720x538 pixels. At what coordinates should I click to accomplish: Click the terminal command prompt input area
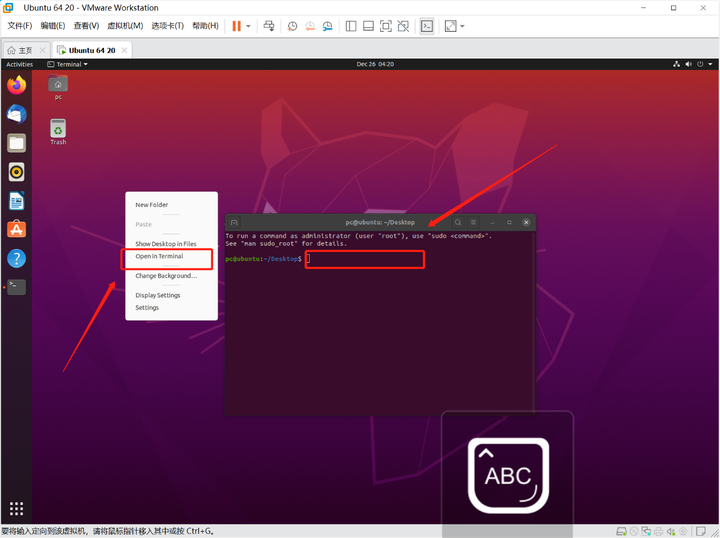[x=365, y=259]
